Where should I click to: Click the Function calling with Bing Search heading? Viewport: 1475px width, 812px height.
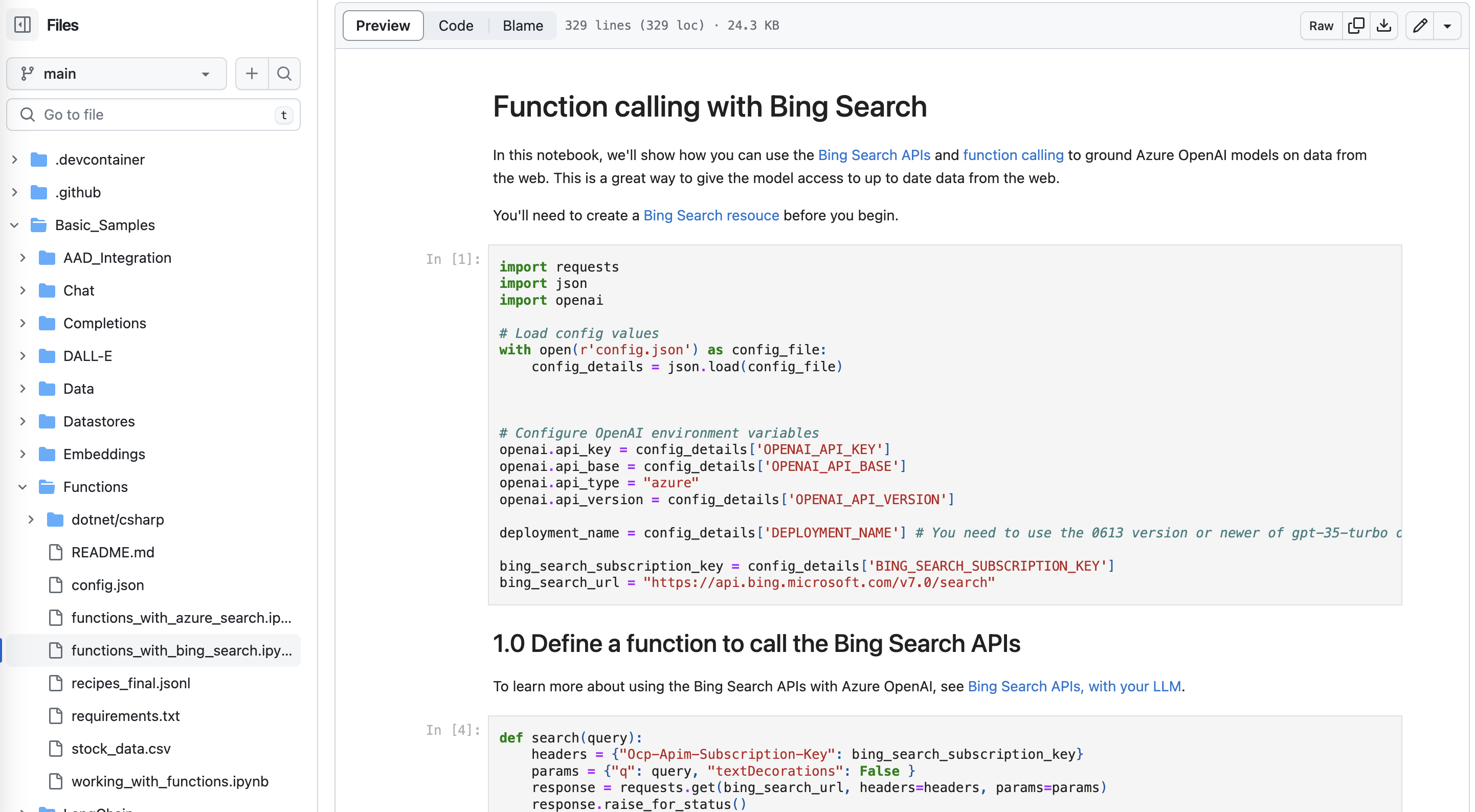(x=709, y=106)
